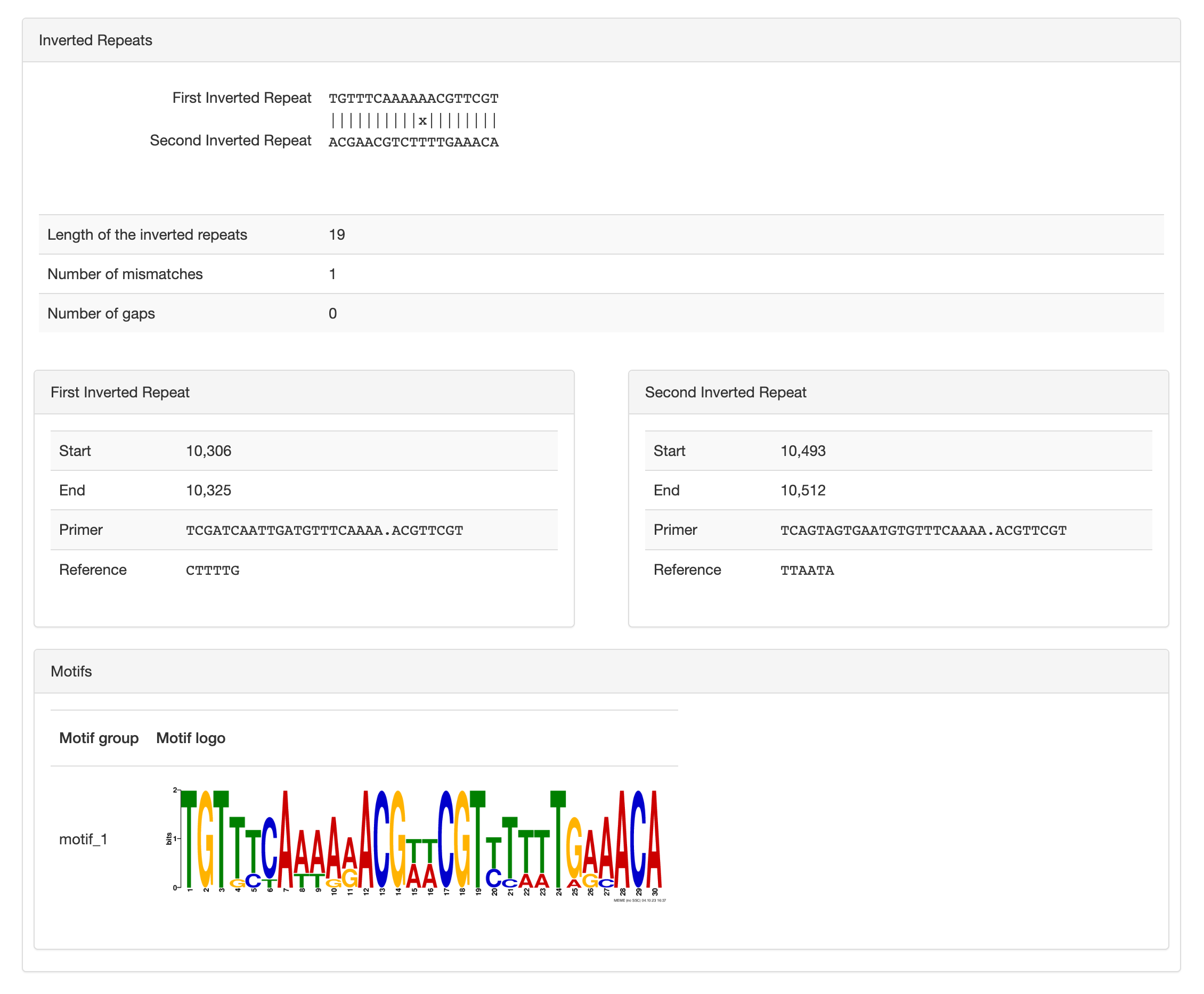The width and height of the screenshot is (1204, 994).
Task: Click the End value 10,512
Action: point(803,491)
